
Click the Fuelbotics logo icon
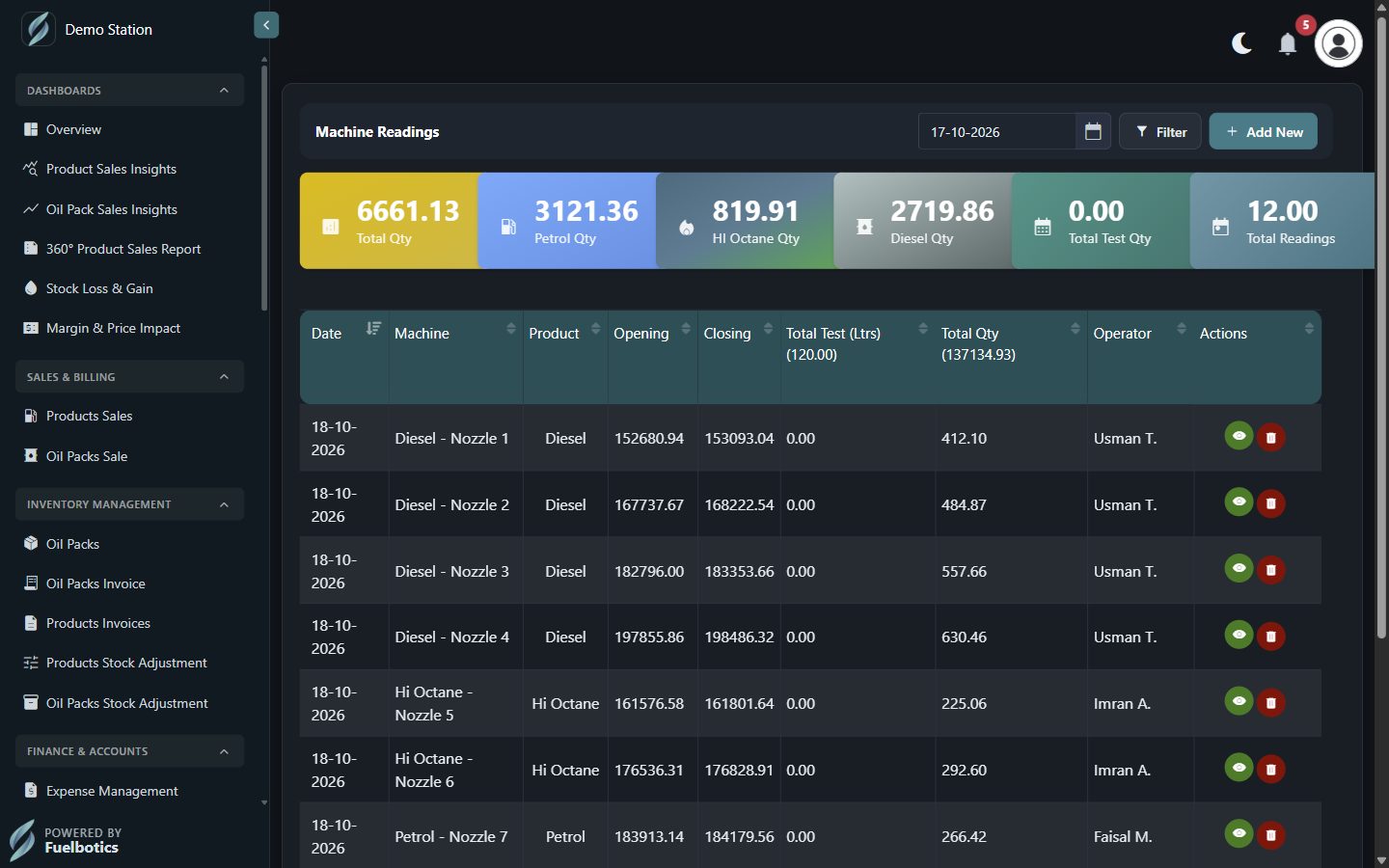coord(22,840)
